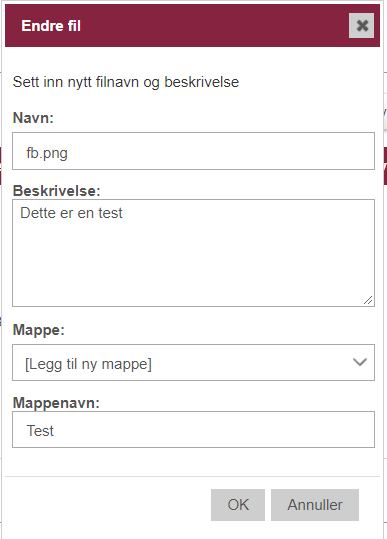Viewport: 387px width, 539px height.
Task: Click the Endre fil title bar text
Action: 51,26
